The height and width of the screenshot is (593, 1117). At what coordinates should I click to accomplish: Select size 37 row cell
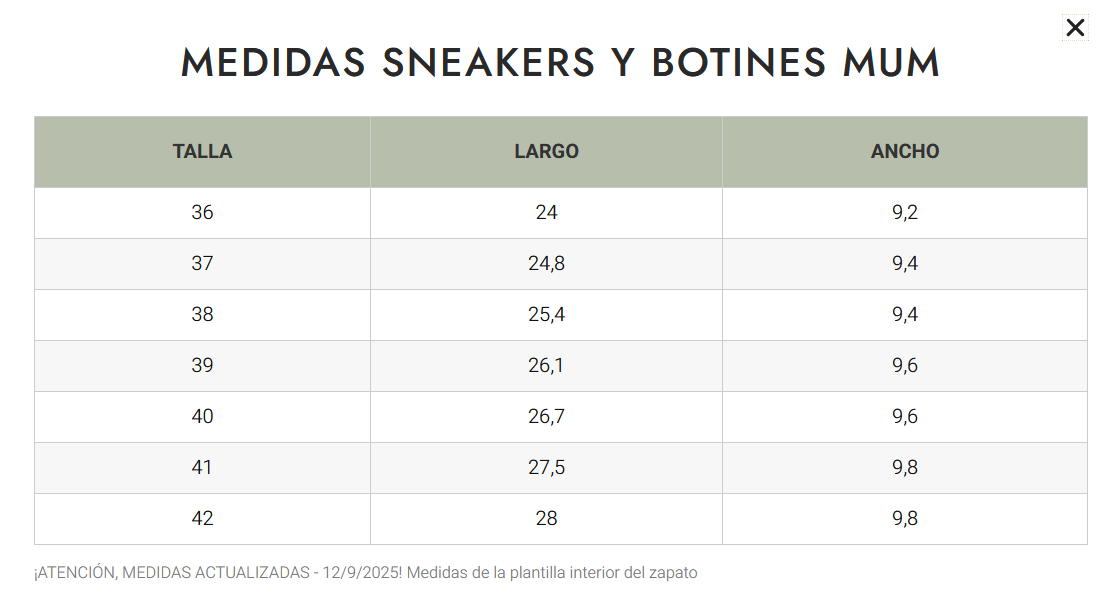202,264
